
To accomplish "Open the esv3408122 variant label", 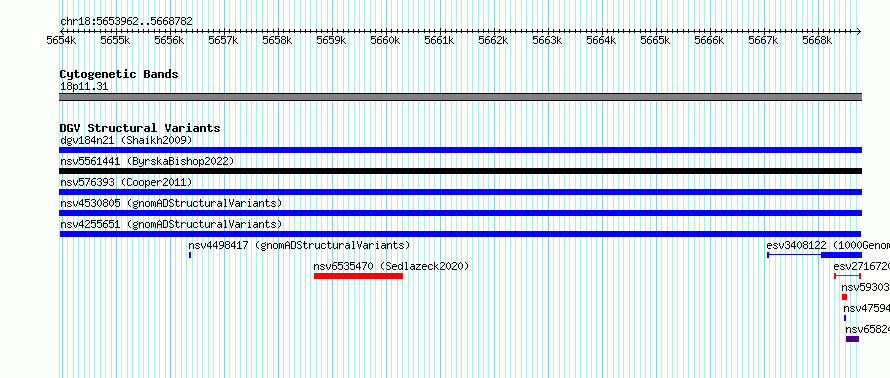I will pos(828,245).
